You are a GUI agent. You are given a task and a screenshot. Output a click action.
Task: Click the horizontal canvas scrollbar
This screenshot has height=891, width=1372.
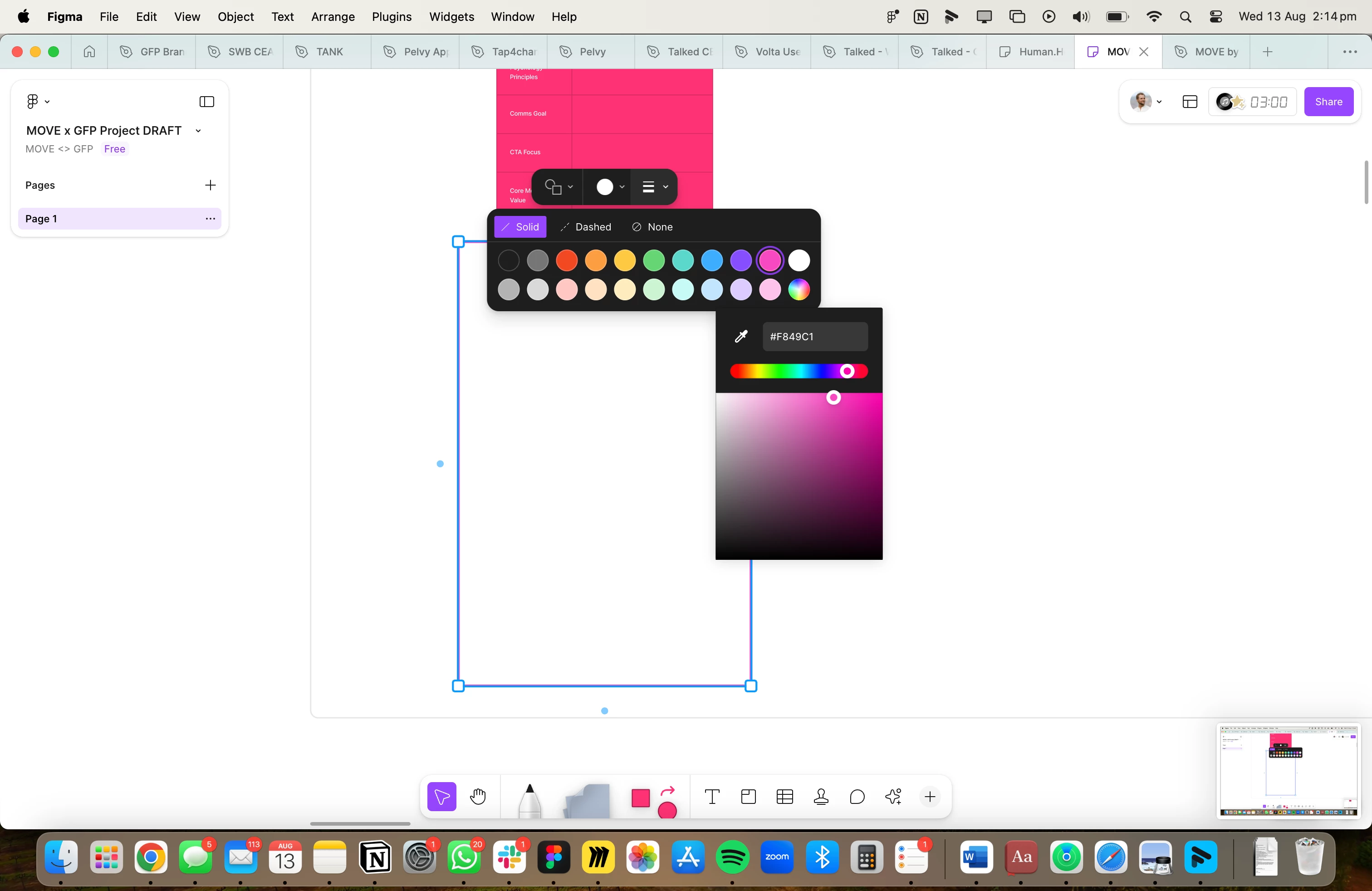point(360,823)
